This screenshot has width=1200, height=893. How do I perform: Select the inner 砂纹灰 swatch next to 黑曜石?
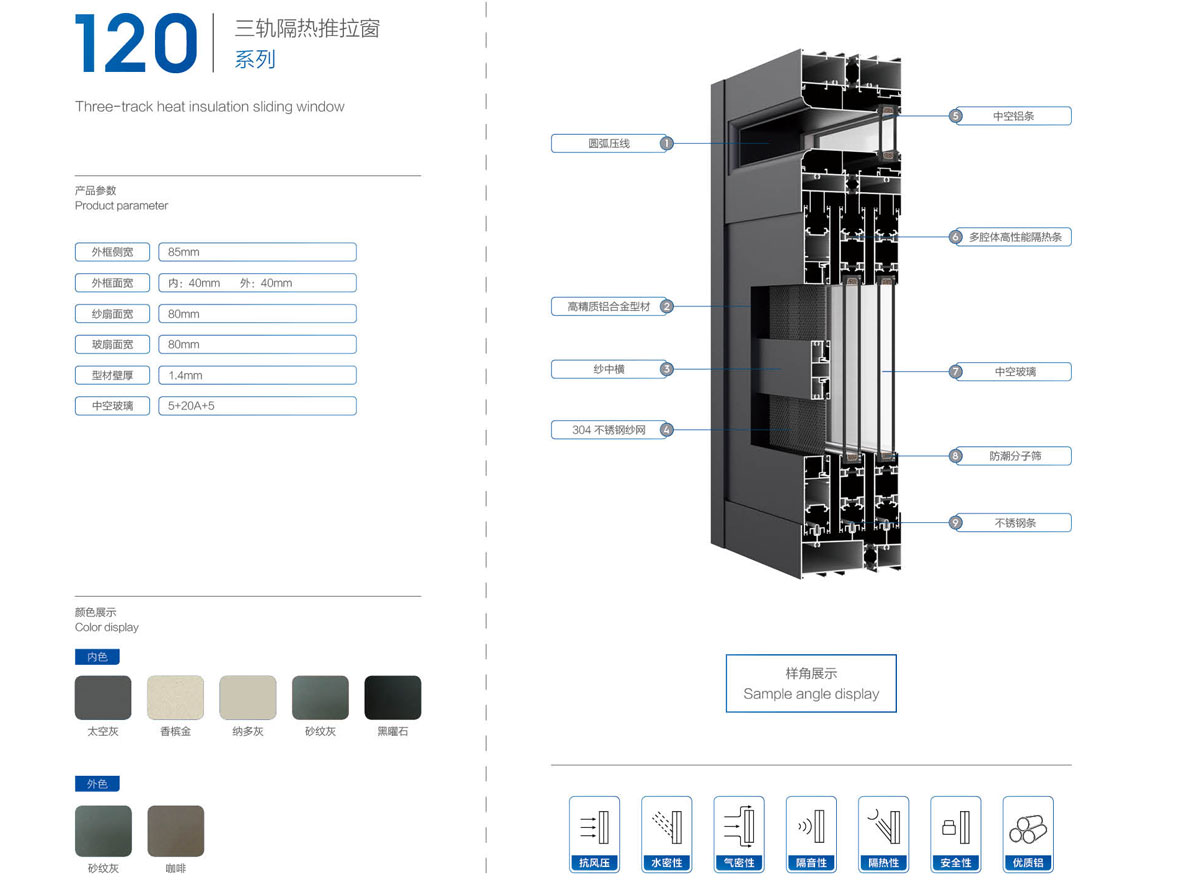pyautogui.click(x=320, y=698)
